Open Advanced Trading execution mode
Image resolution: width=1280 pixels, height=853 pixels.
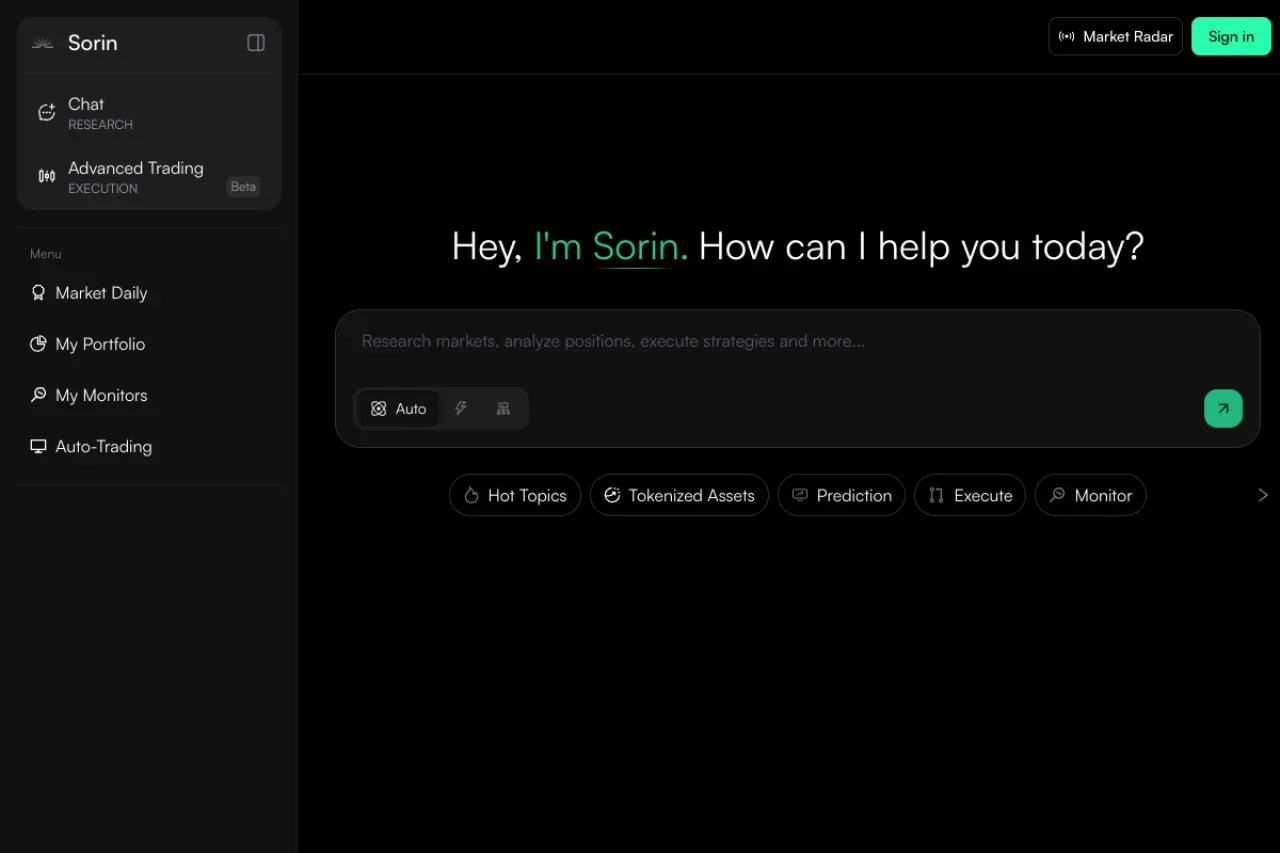[149, 177]
